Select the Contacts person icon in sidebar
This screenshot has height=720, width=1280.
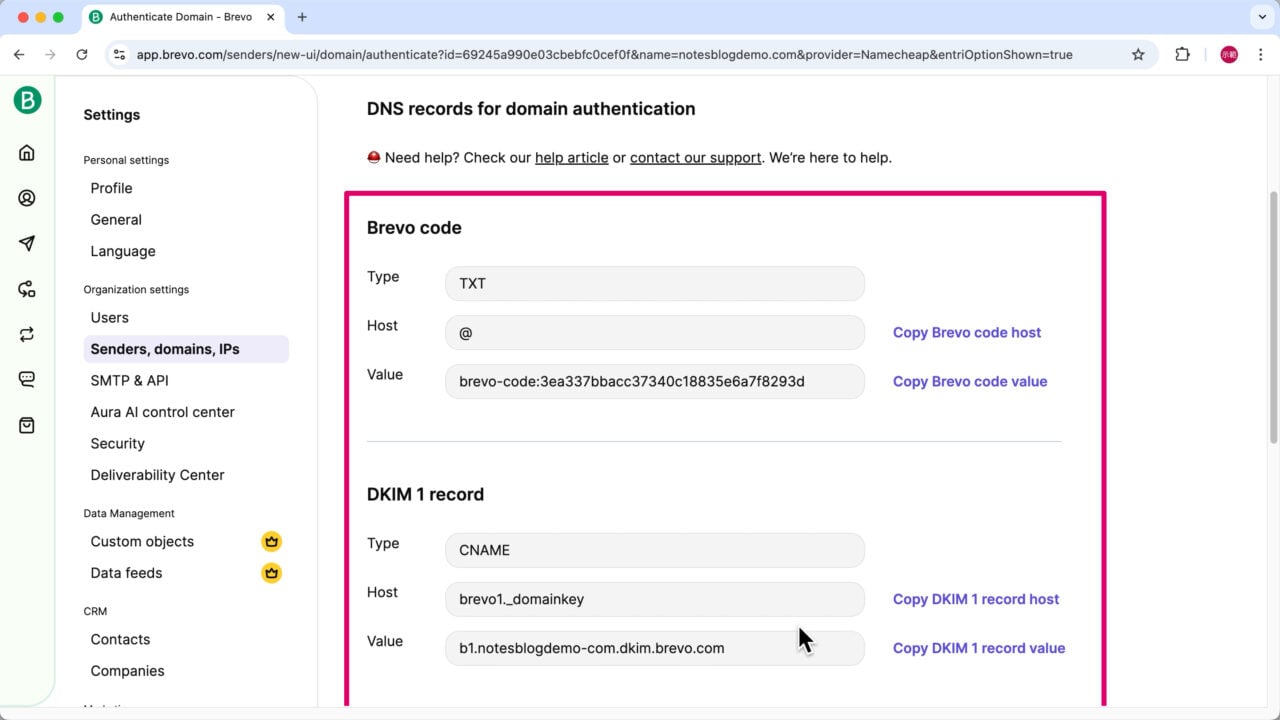(26, 197)
